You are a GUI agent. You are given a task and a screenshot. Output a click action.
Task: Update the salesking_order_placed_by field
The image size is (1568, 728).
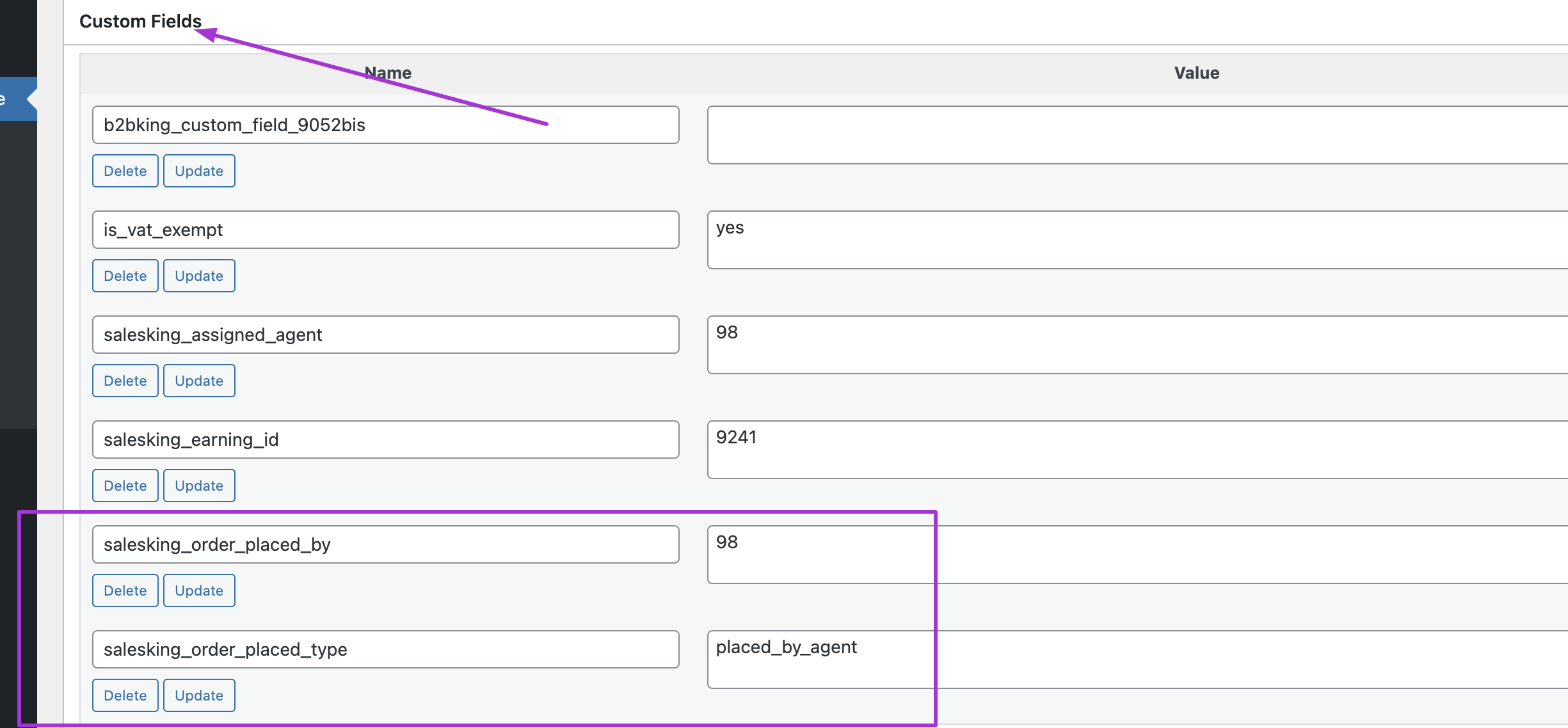pyautogui.click(x=199, y=590)
